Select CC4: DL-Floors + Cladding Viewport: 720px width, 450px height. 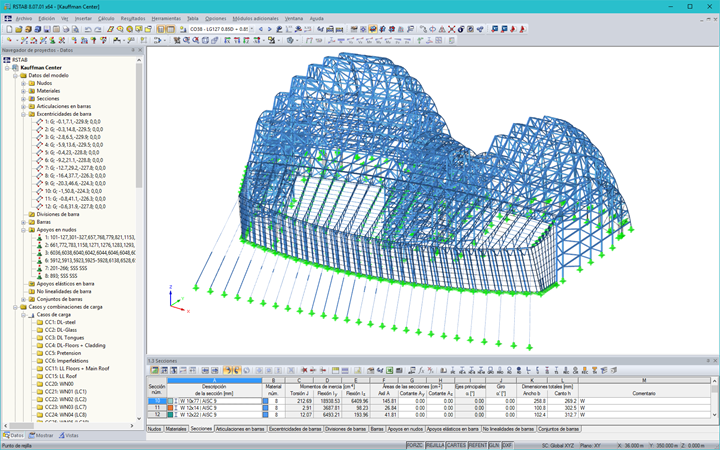tap(75, 345)
